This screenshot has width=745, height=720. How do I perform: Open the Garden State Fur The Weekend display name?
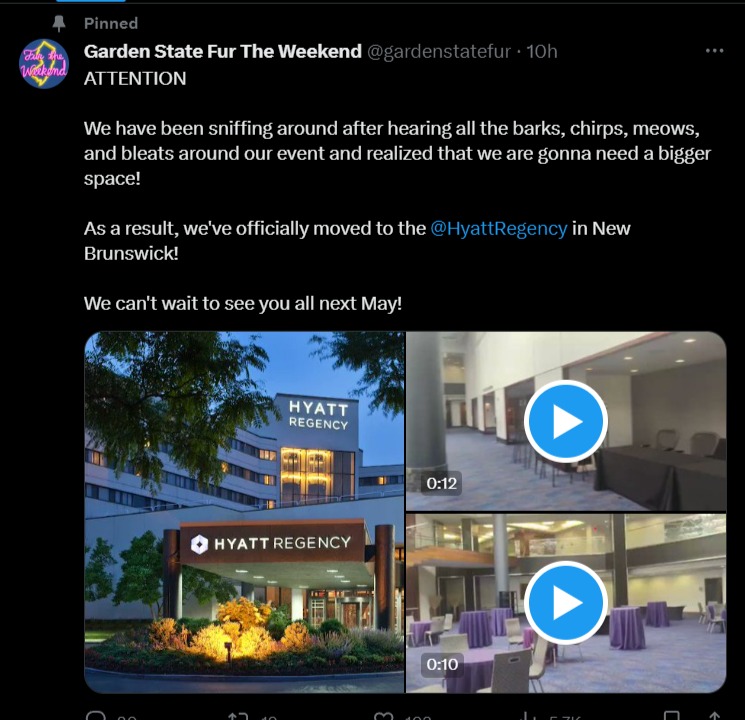222,51
